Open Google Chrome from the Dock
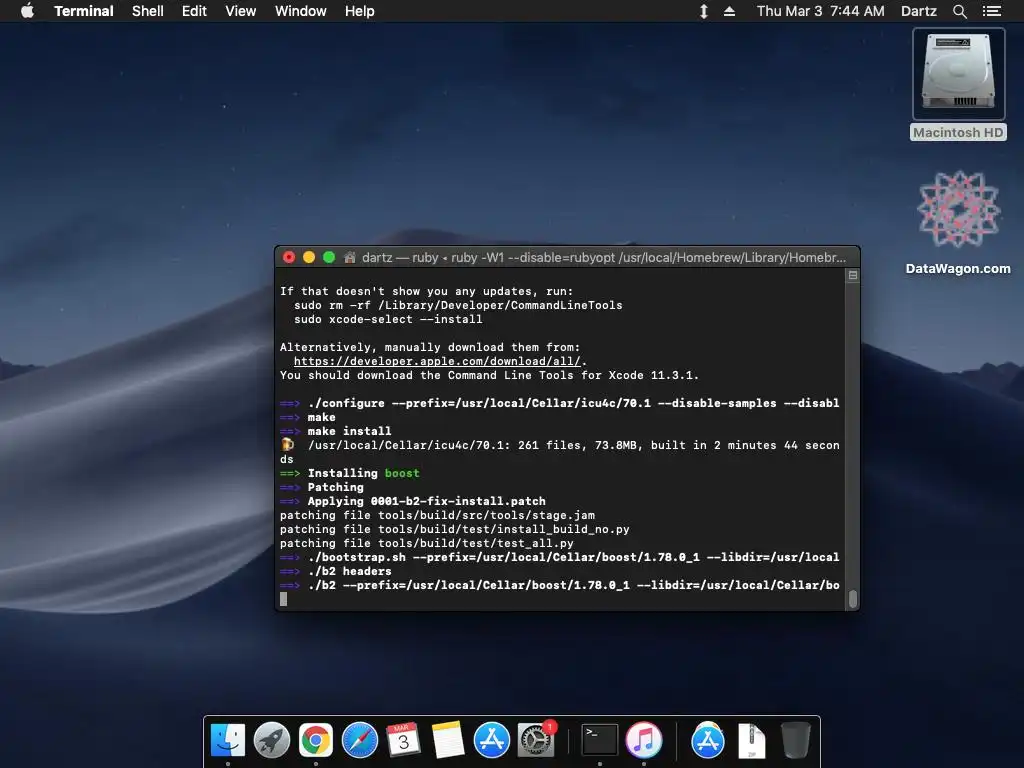This screenshot has width=1024, height=768. (x=315, y=740)
